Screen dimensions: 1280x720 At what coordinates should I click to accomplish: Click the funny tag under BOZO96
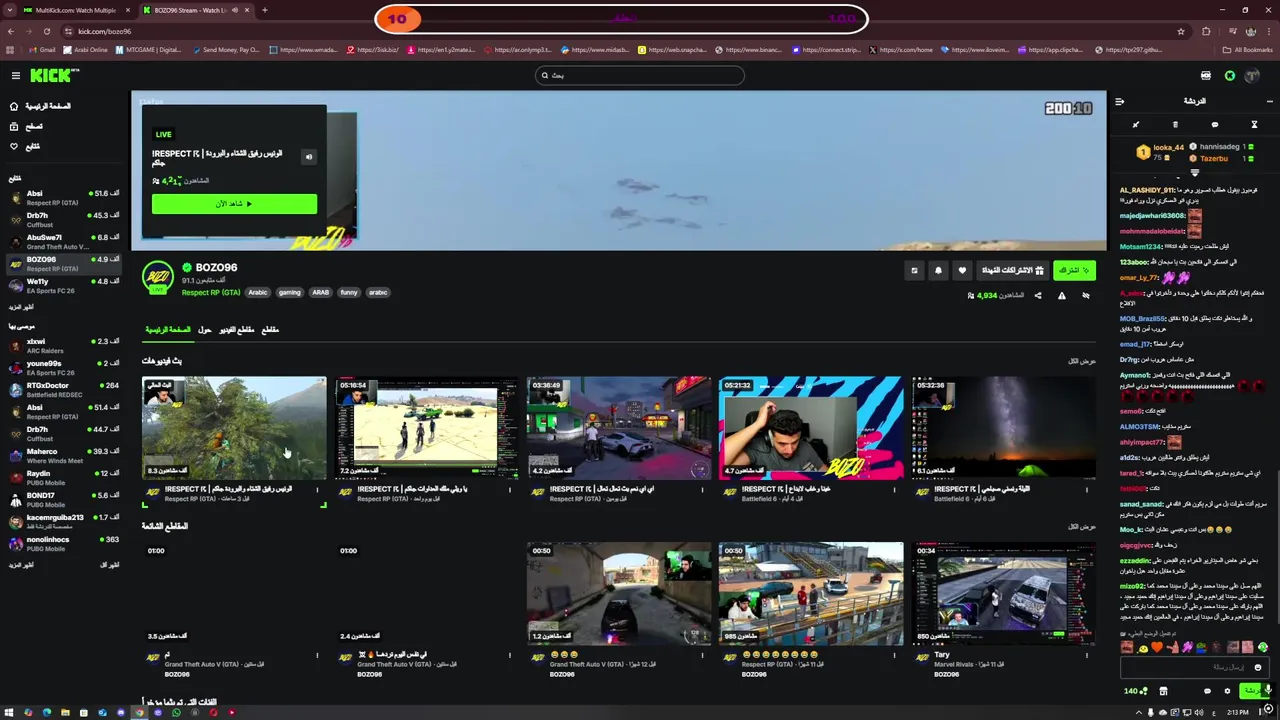coord(349,293)
